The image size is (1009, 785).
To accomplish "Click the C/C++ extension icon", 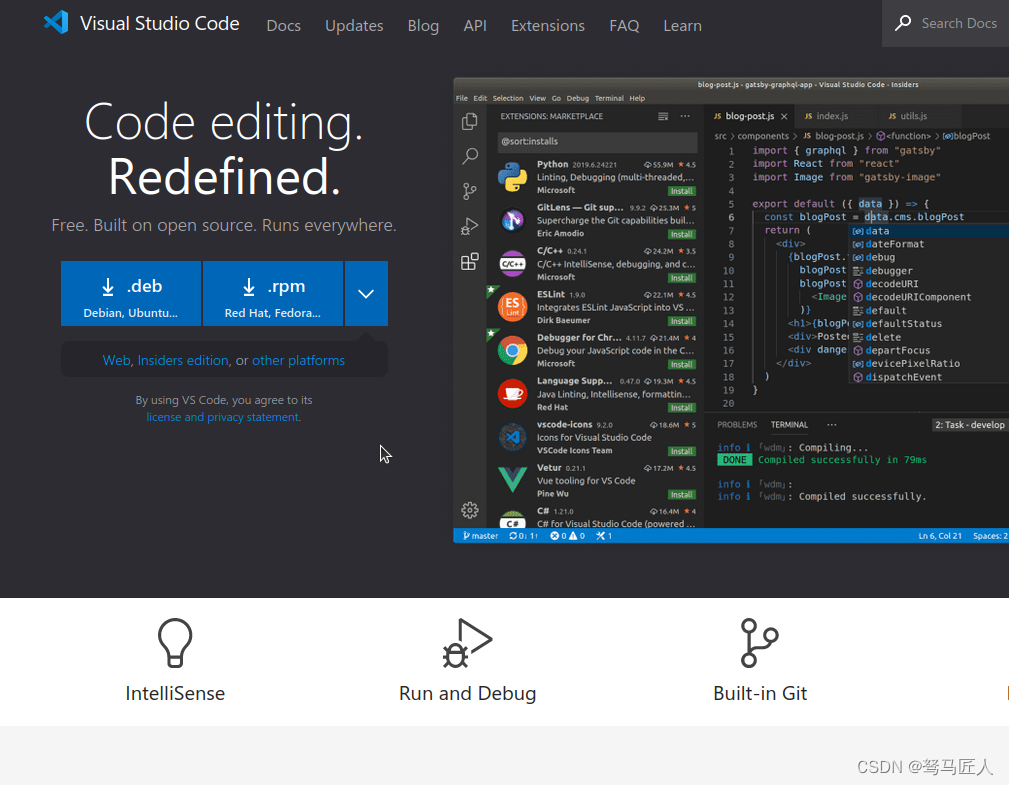I will 512,264.
